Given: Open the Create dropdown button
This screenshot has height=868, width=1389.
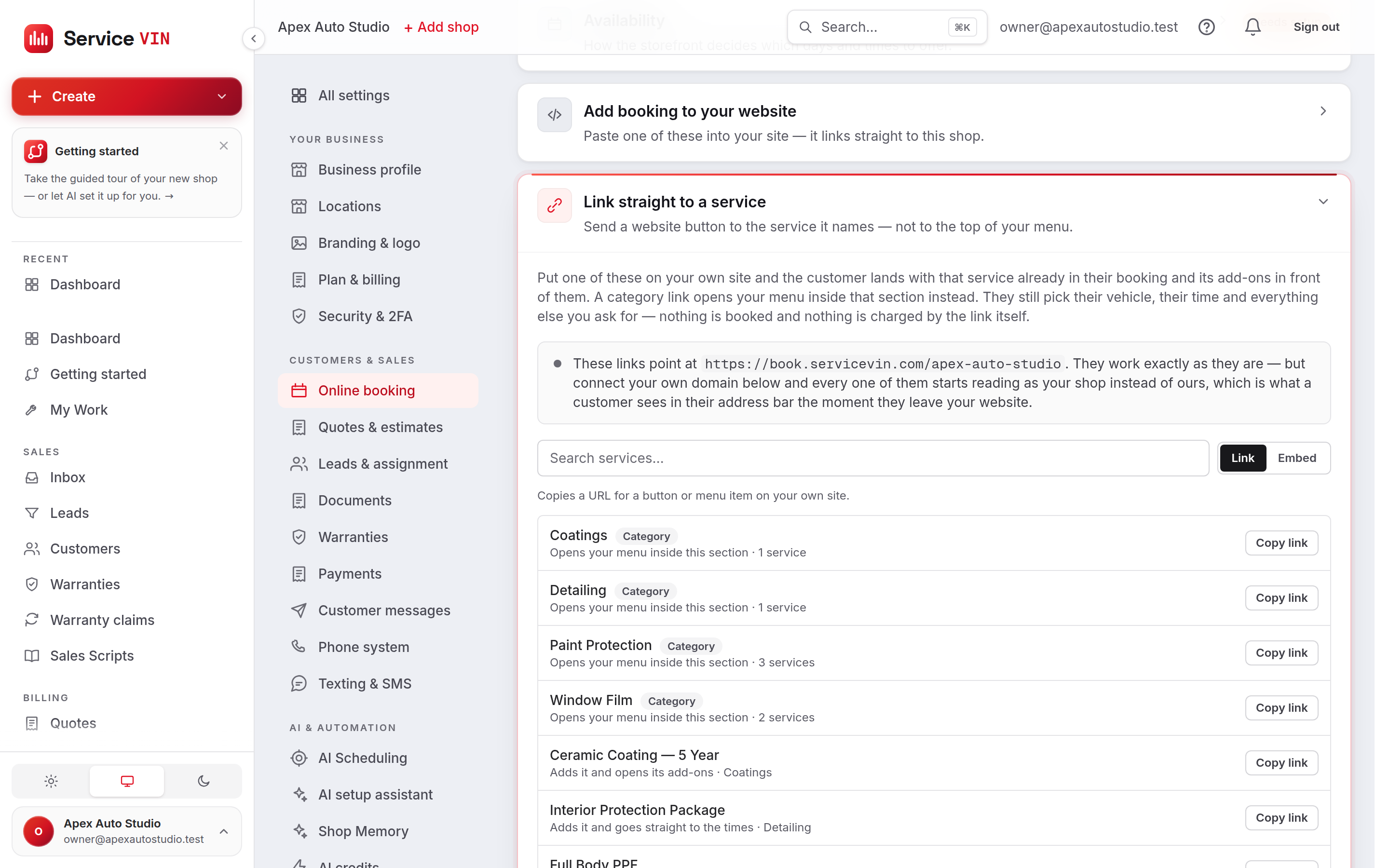Looking at the screenshot, I should pos(127,96).
